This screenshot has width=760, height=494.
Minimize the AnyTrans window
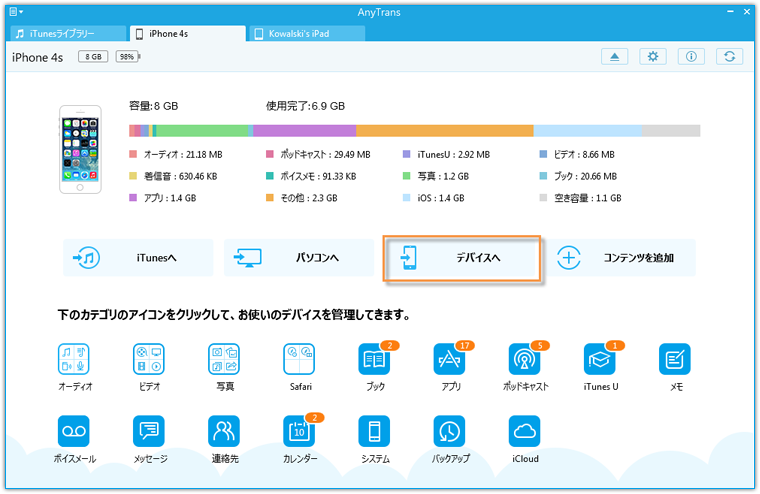click(x=730, y=12)
